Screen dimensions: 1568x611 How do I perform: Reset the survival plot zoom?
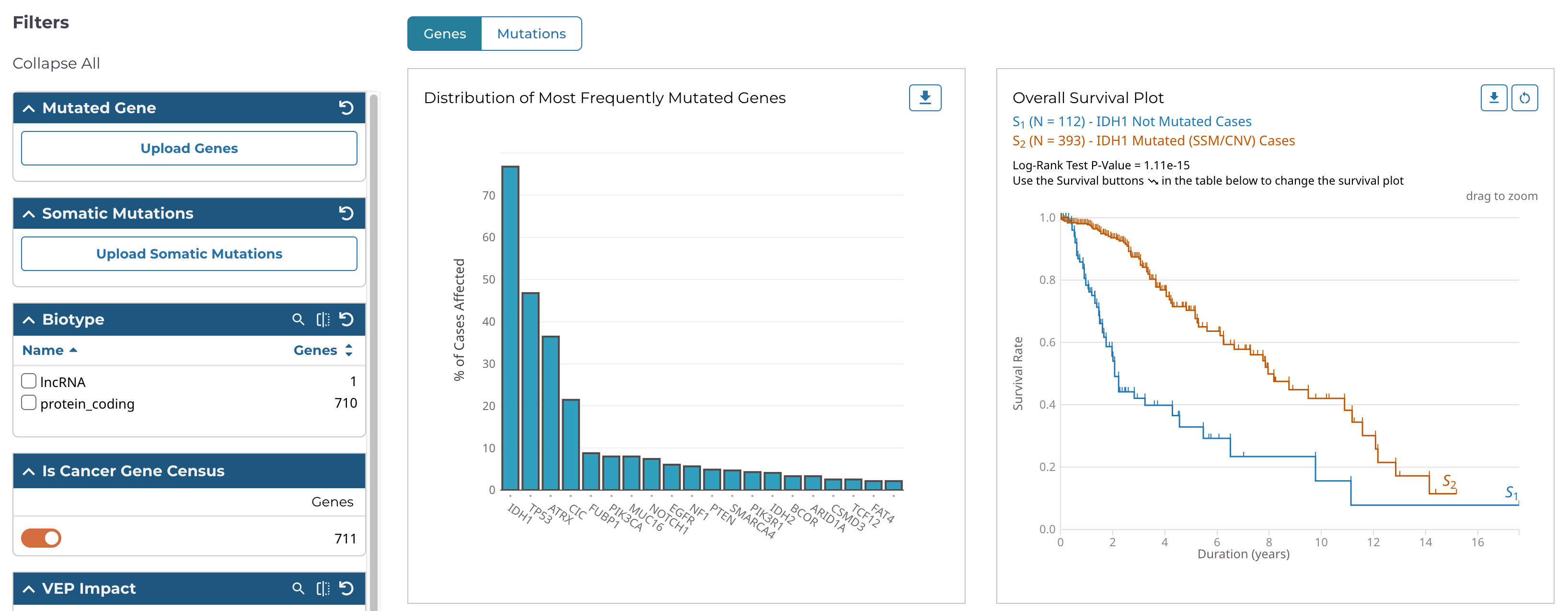tap(1524, 97)
